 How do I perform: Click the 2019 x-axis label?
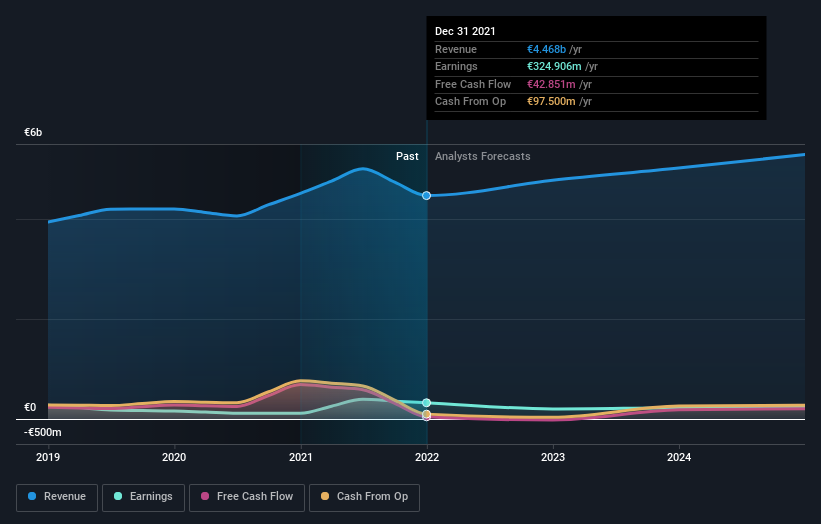(48, 457)
